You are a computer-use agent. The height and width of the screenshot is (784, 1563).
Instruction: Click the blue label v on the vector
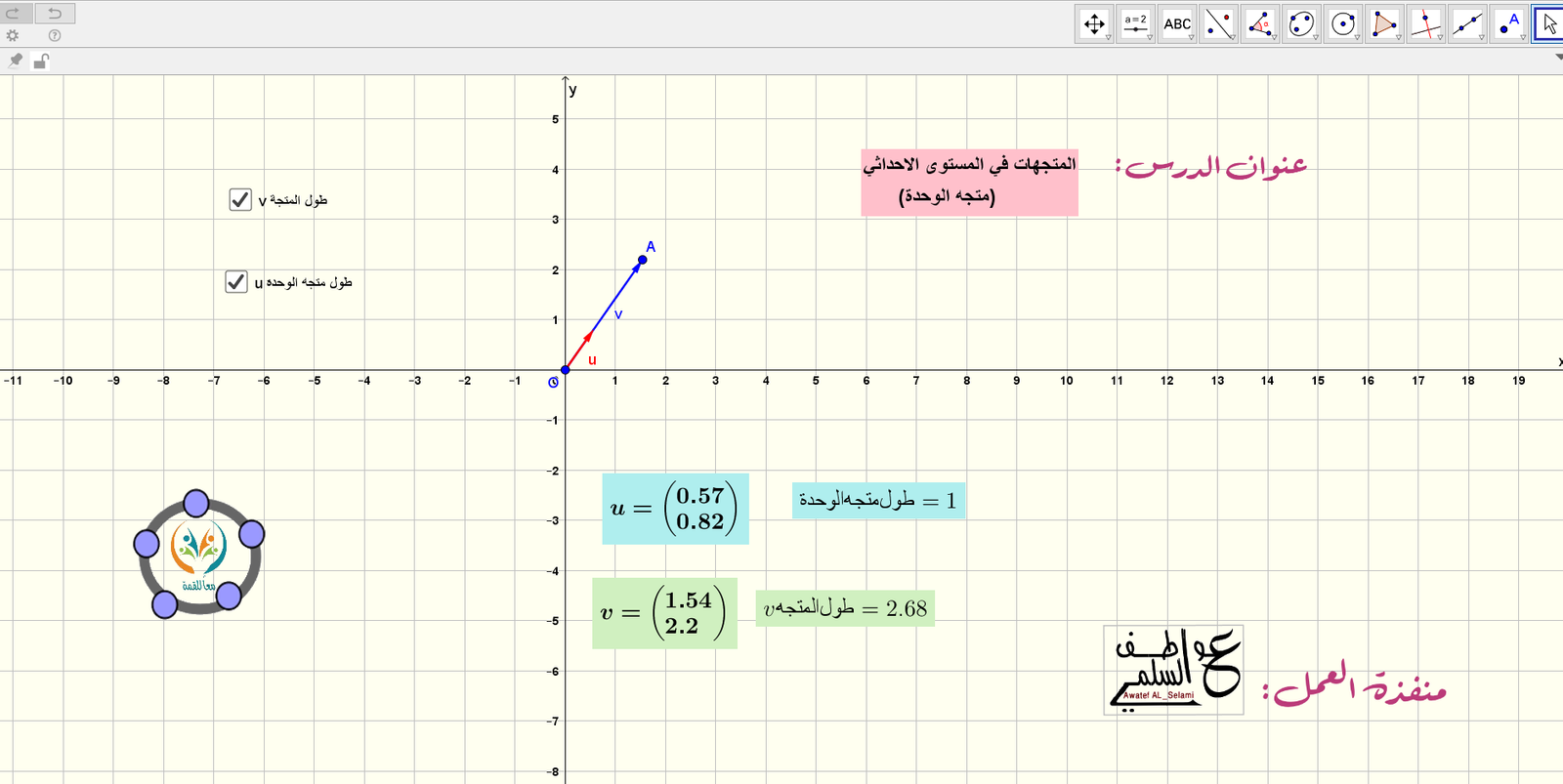[x=618, y=314]
